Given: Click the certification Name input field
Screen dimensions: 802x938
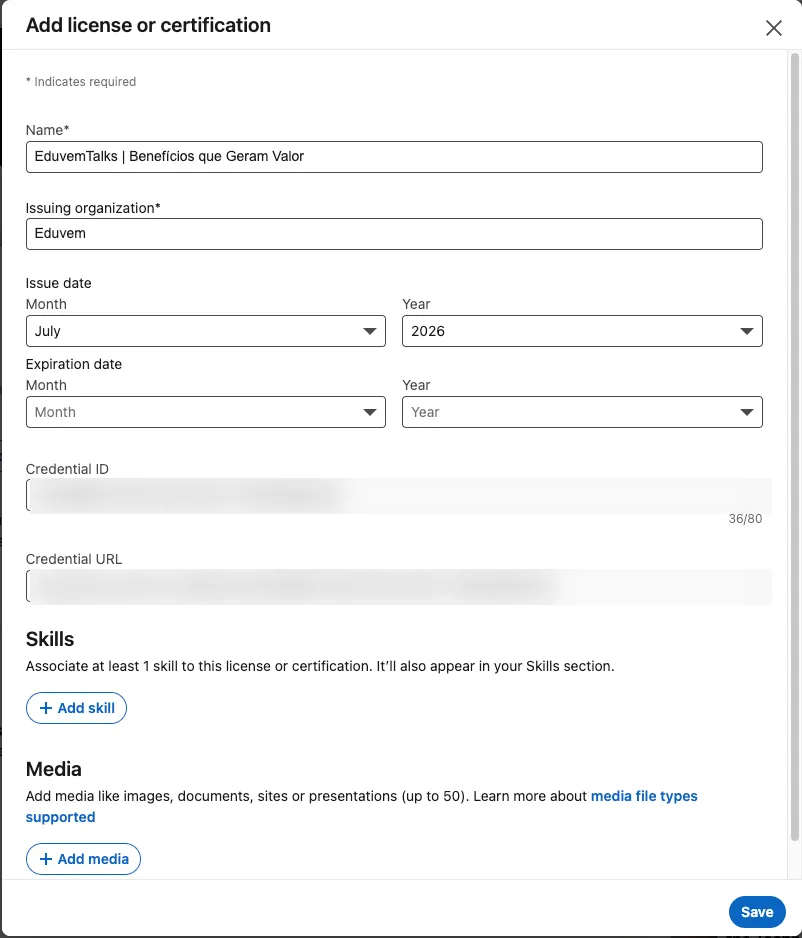Looking at the screenshot, I should tap(394, 157).
